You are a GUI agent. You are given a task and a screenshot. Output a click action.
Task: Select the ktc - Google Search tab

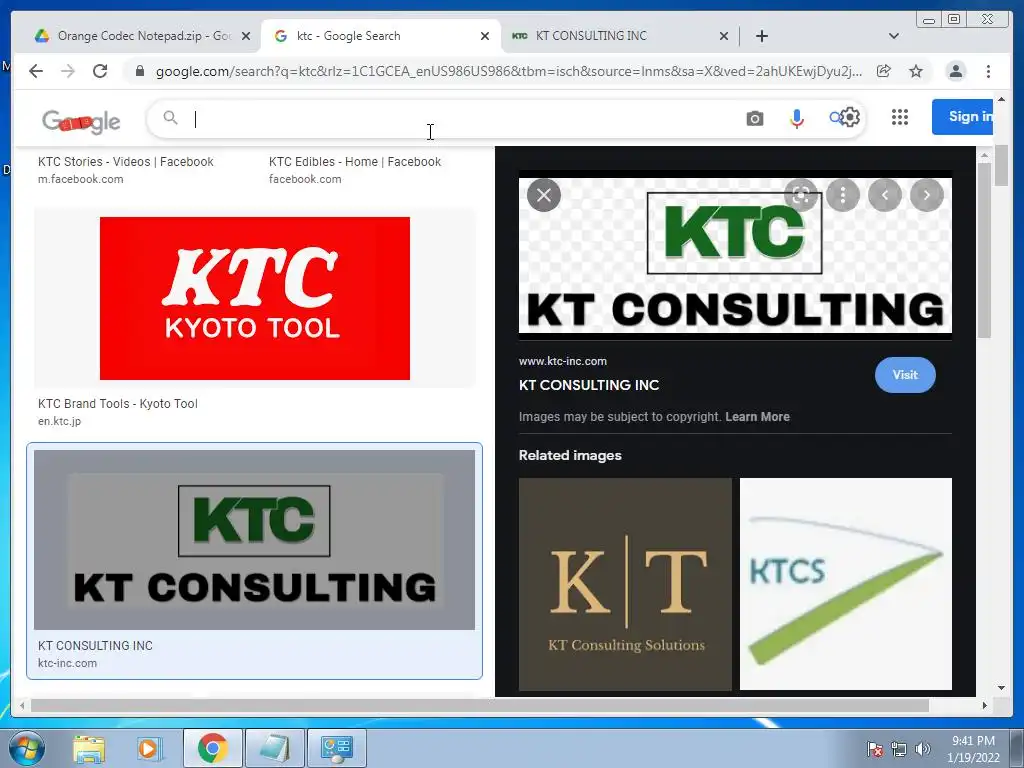click(x=381, y=36)
